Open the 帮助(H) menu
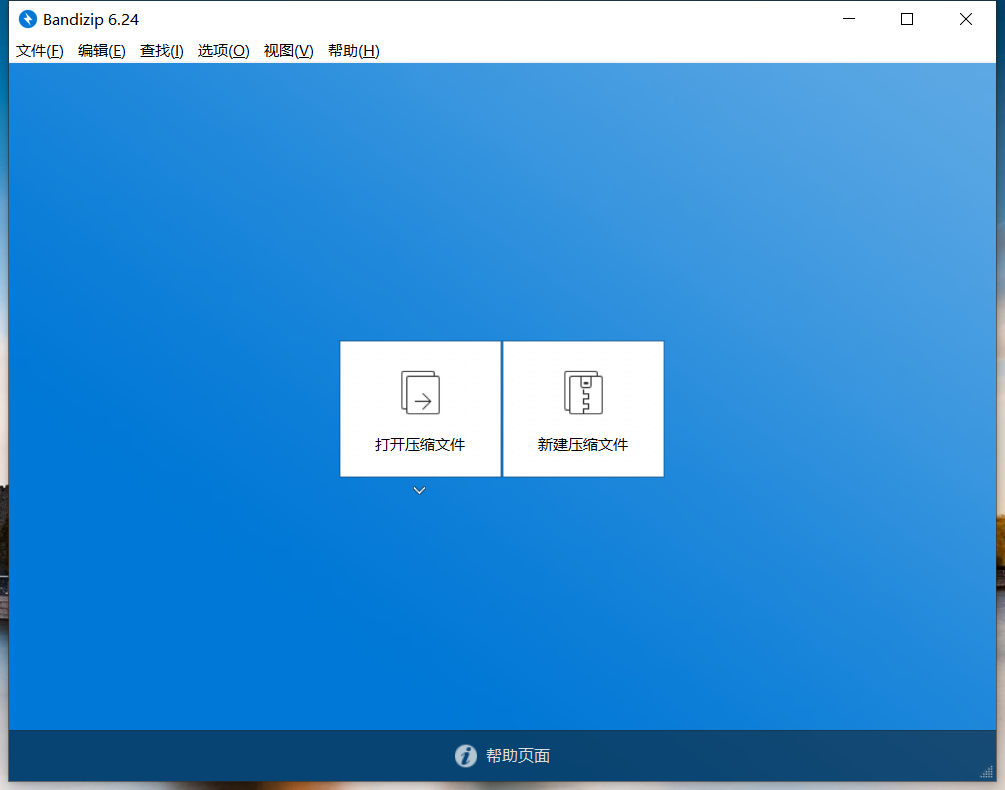Image resolution: width=1005 pixels, height=790 pixels. point(354,51)
